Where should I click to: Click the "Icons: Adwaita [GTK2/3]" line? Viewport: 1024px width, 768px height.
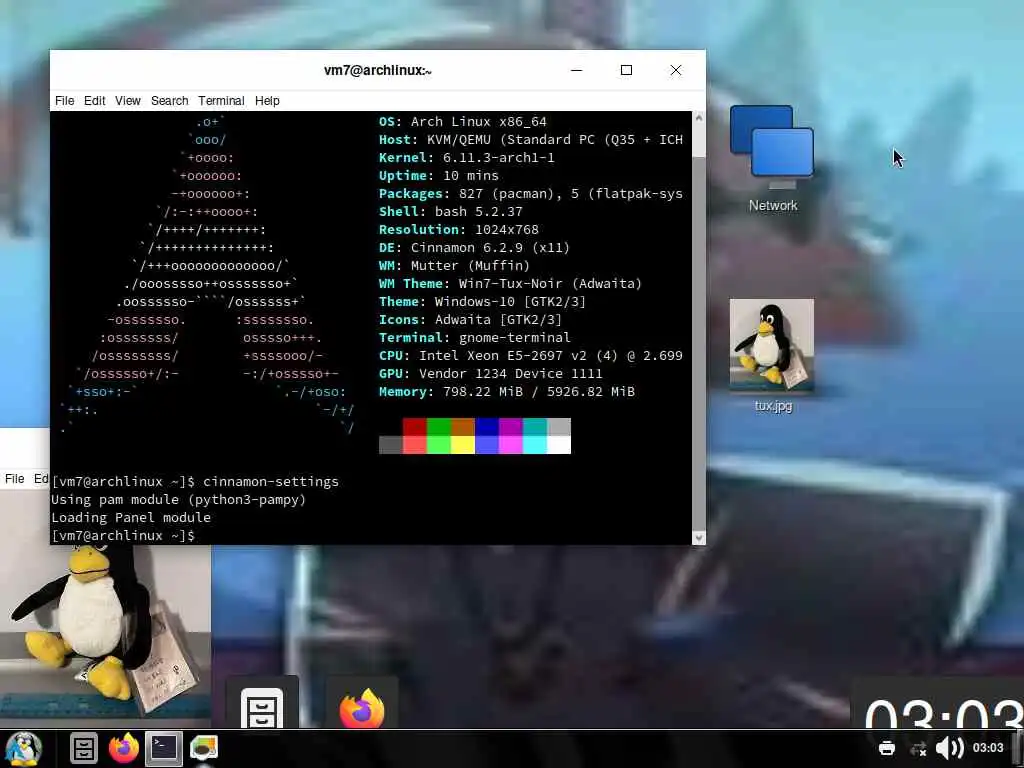click(470, 319)
